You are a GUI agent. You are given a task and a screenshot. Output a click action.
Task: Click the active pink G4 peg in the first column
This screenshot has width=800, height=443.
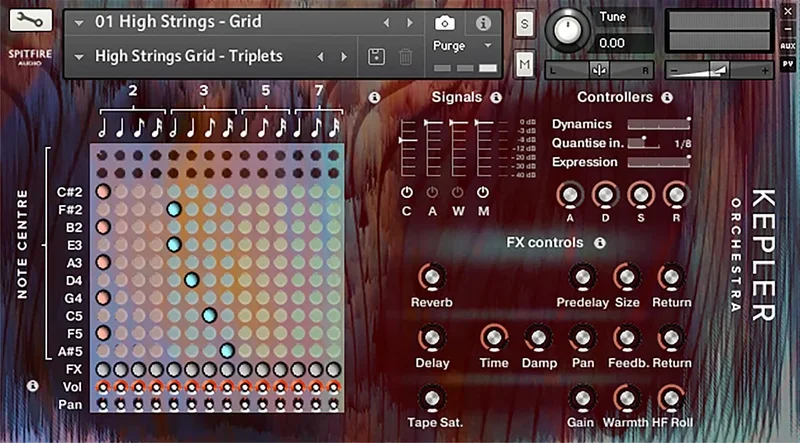coord(103,298)
